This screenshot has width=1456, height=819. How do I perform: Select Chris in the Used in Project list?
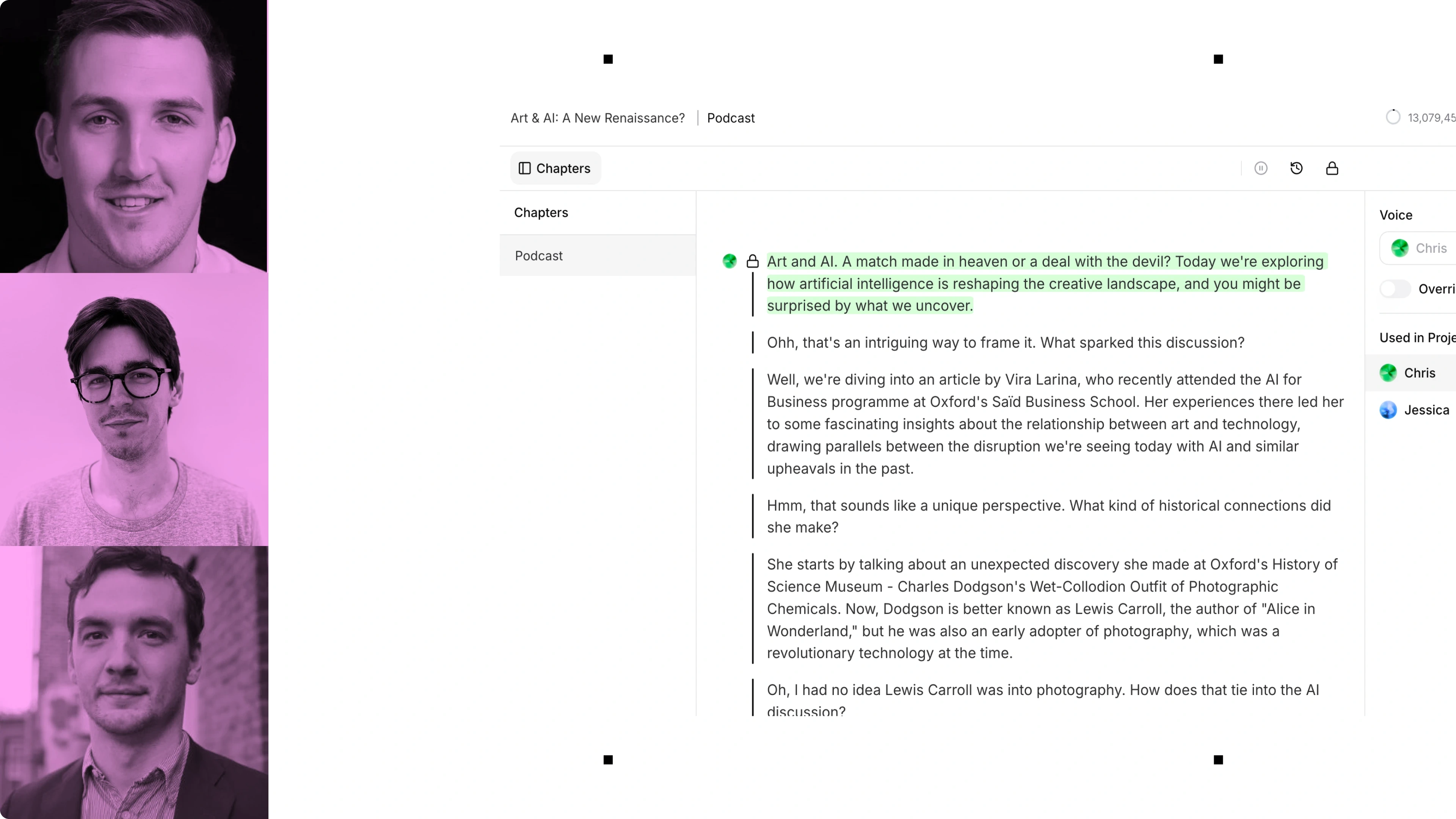(1411, 372)
